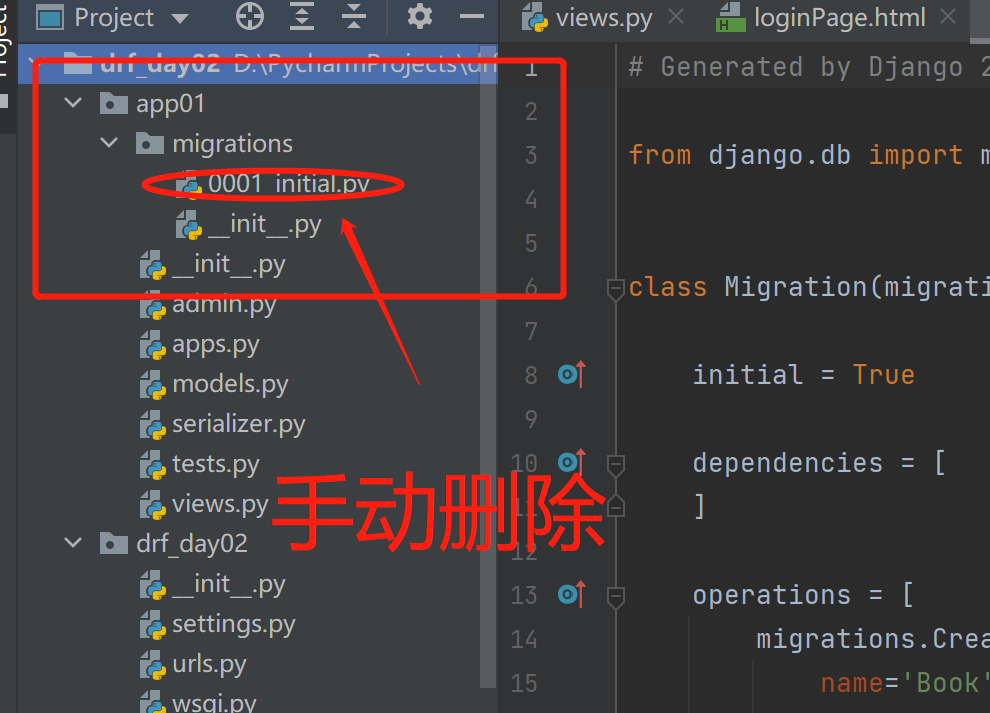This screenshot has width=990, height=713.
Task: Click override gutter icon on line 8
Action: coord(572,374)
